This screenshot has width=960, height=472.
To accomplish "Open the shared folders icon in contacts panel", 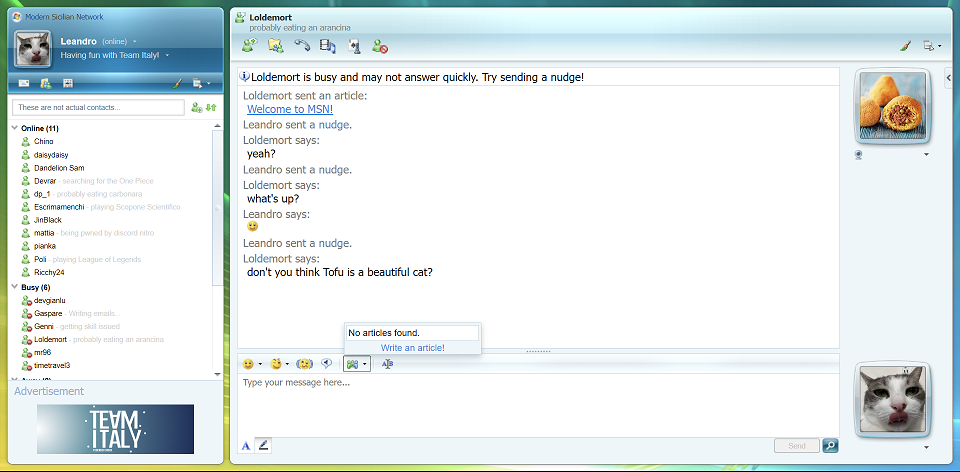I will pyautogui.click(x=45, y=83).
